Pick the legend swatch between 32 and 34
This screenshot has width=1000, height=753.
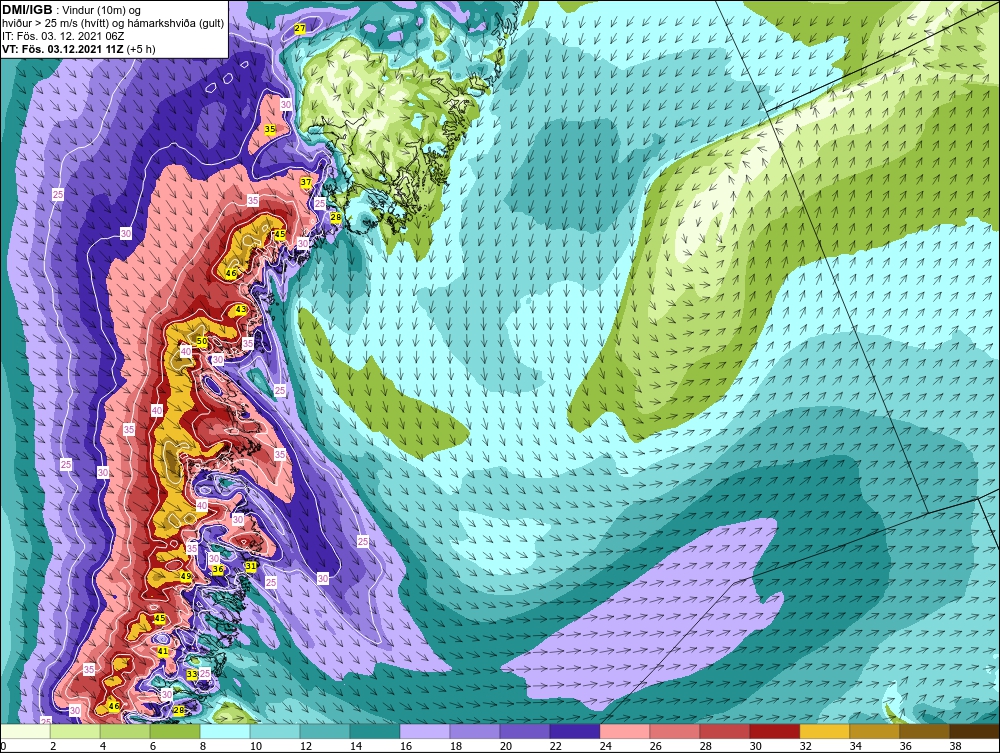(x=825, y=731)
